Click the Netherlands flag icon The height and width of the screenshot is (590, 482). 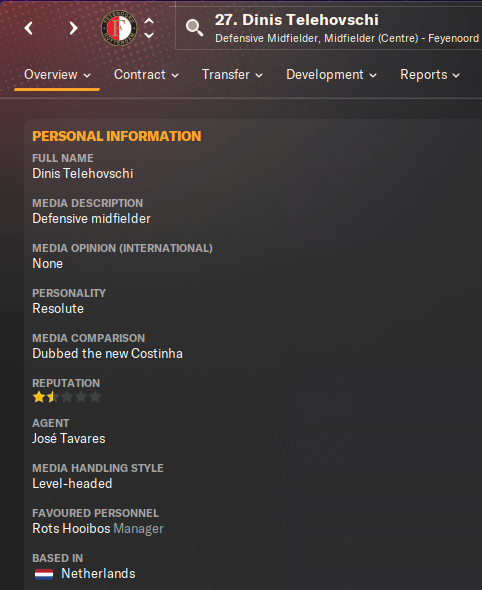click(x=44, y=574)
